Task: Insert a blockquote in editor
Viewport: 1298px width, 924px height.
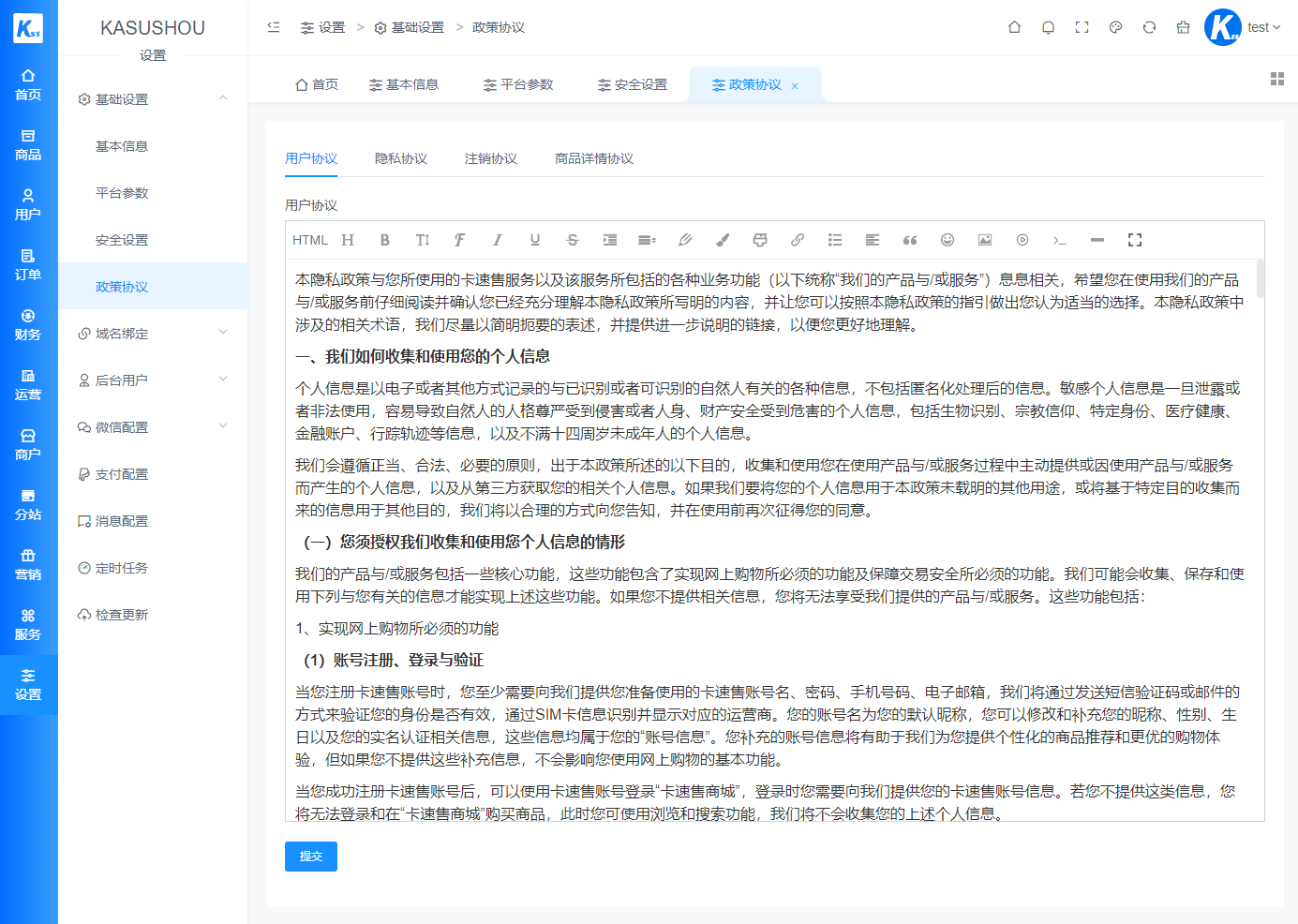Action: 910,240
